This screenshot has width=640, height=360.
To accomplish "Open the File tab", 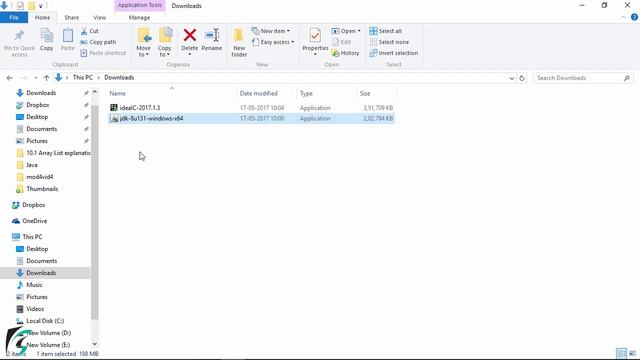I will (14, 18).
